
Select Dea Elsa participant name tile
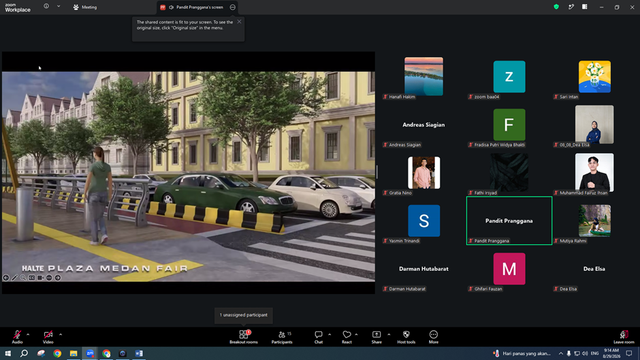click(x=594, y=269)
